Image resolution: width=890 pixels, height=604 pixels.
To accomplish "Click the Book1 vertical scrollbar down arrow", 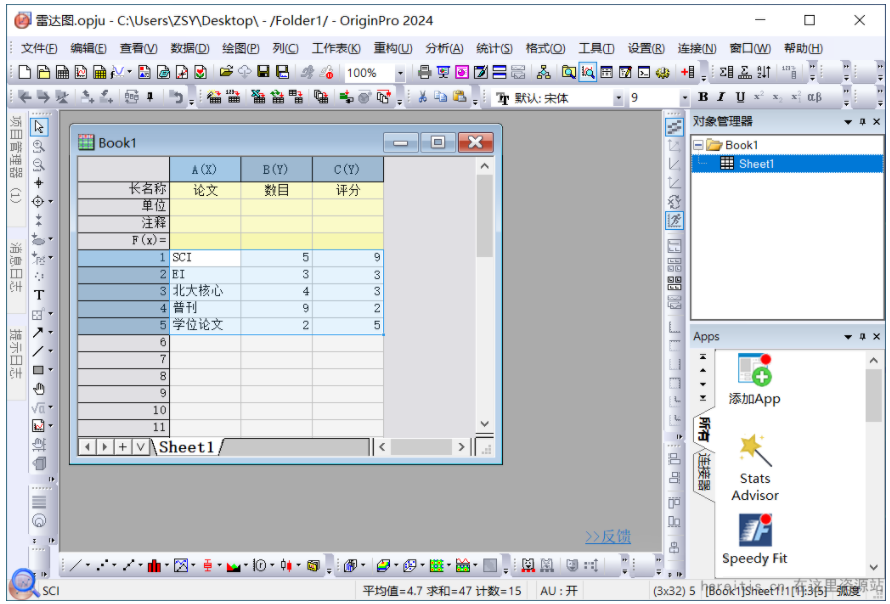I will 484,423.
